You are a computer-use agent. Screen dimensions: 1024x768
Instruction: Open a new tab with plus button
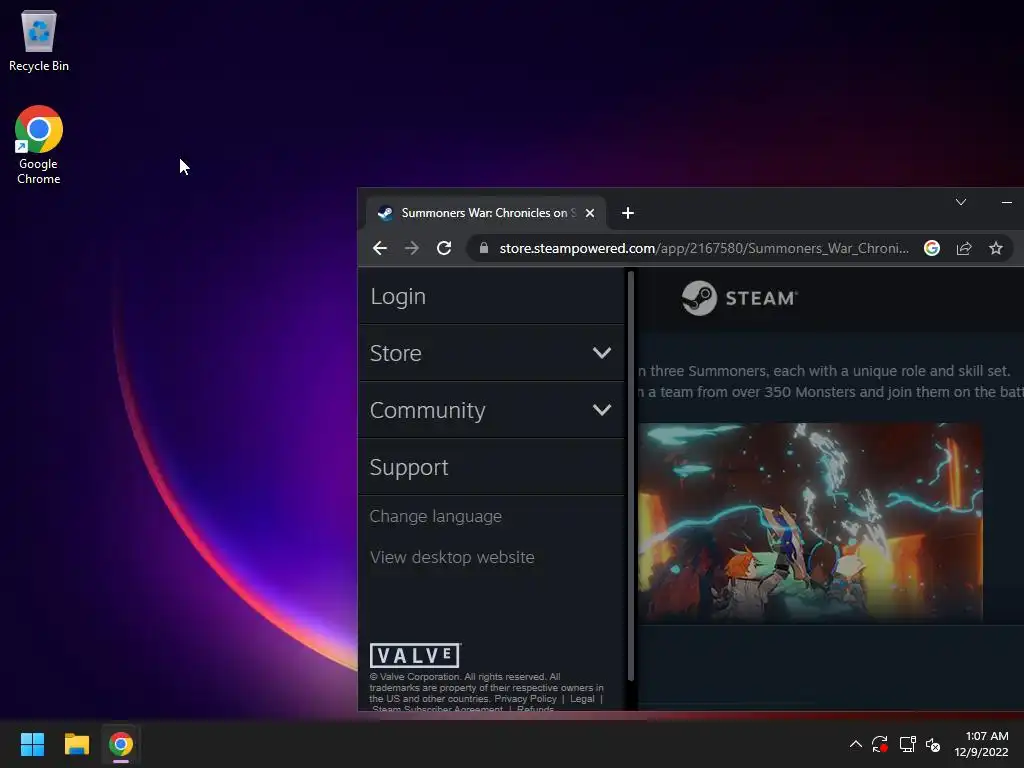(x=628, y=213)
